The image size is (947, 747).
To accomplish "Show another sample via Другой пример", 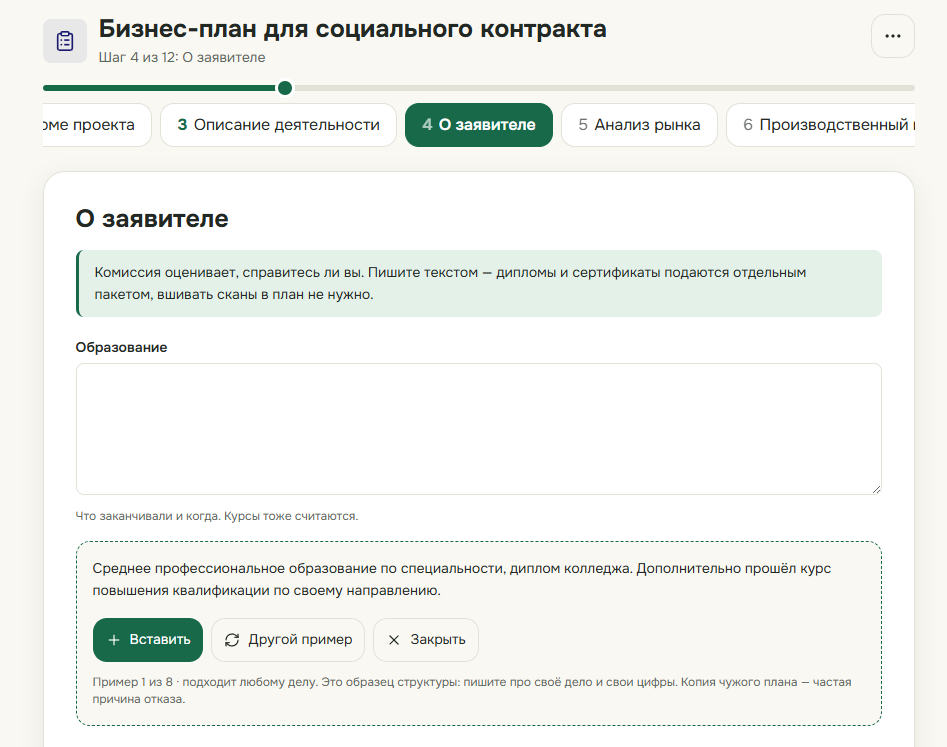I will click(x=288, y=640).
